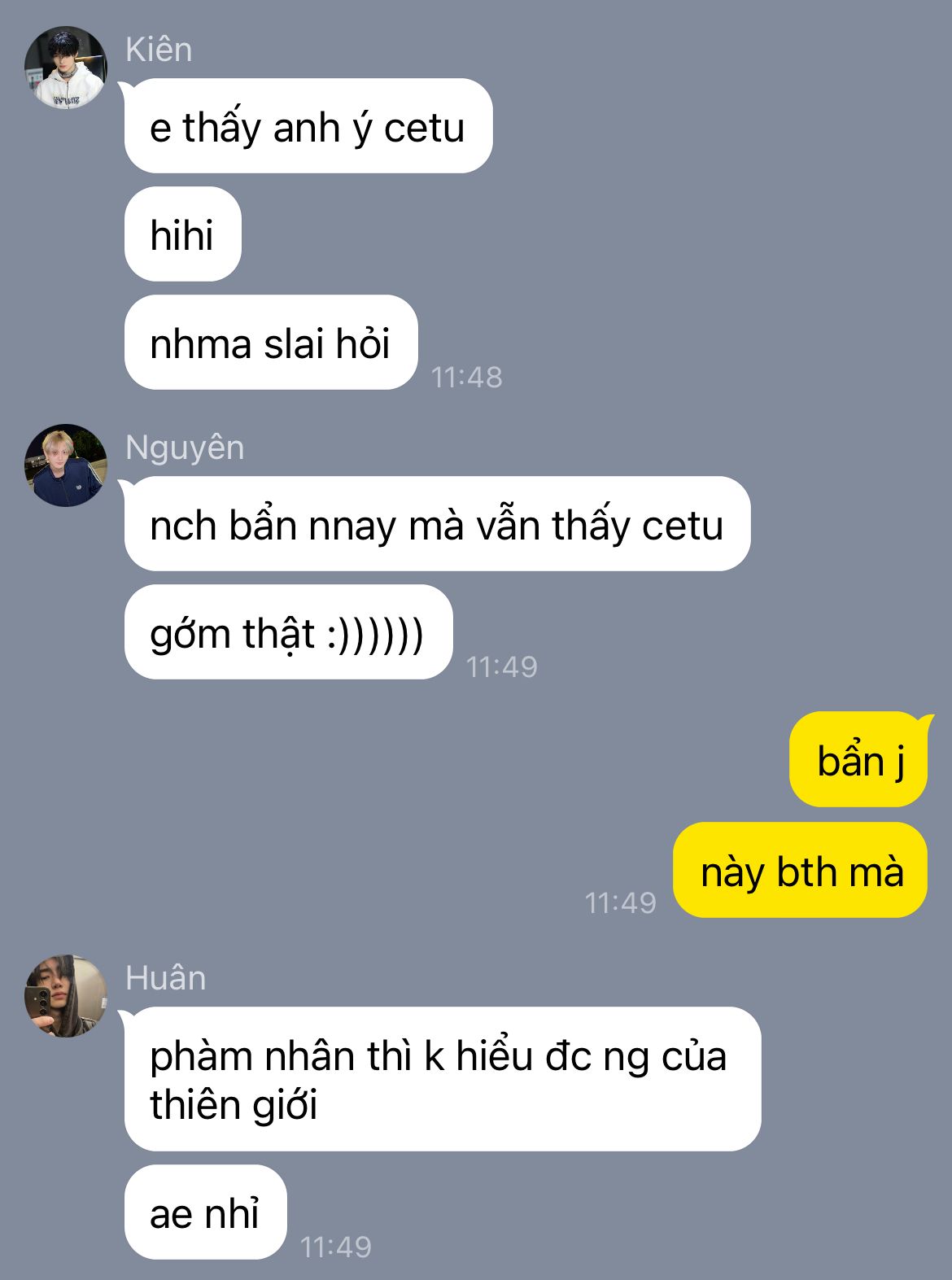Select the 'ae nhỉ' message bubble

point(206,1212)
